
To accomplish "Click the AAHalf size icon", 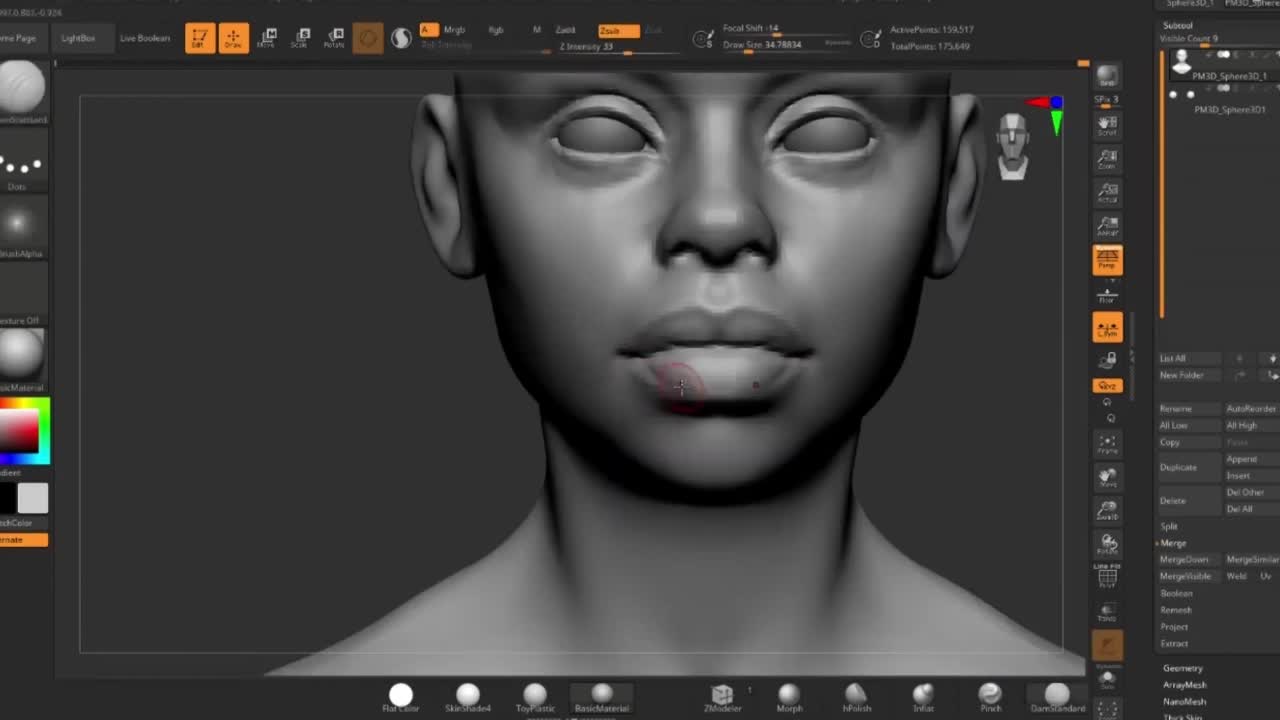I will tap(1107, 227).
